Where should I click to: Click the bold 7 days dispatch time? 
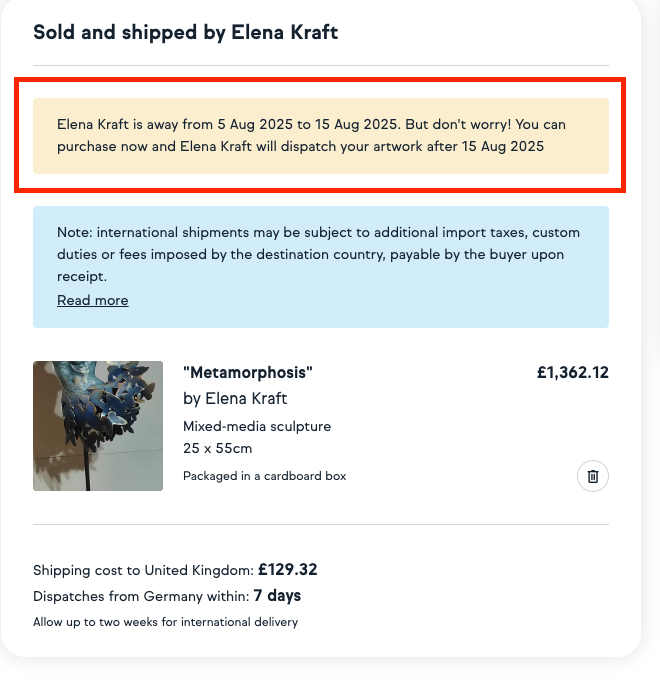(277, 596)
